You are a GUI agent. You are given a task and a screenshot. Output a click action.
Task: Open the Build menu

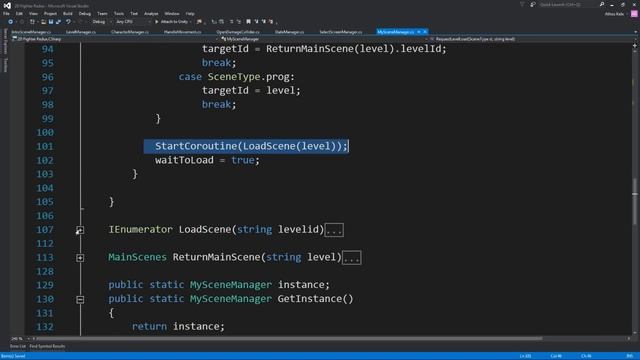[x=68, y=13]
